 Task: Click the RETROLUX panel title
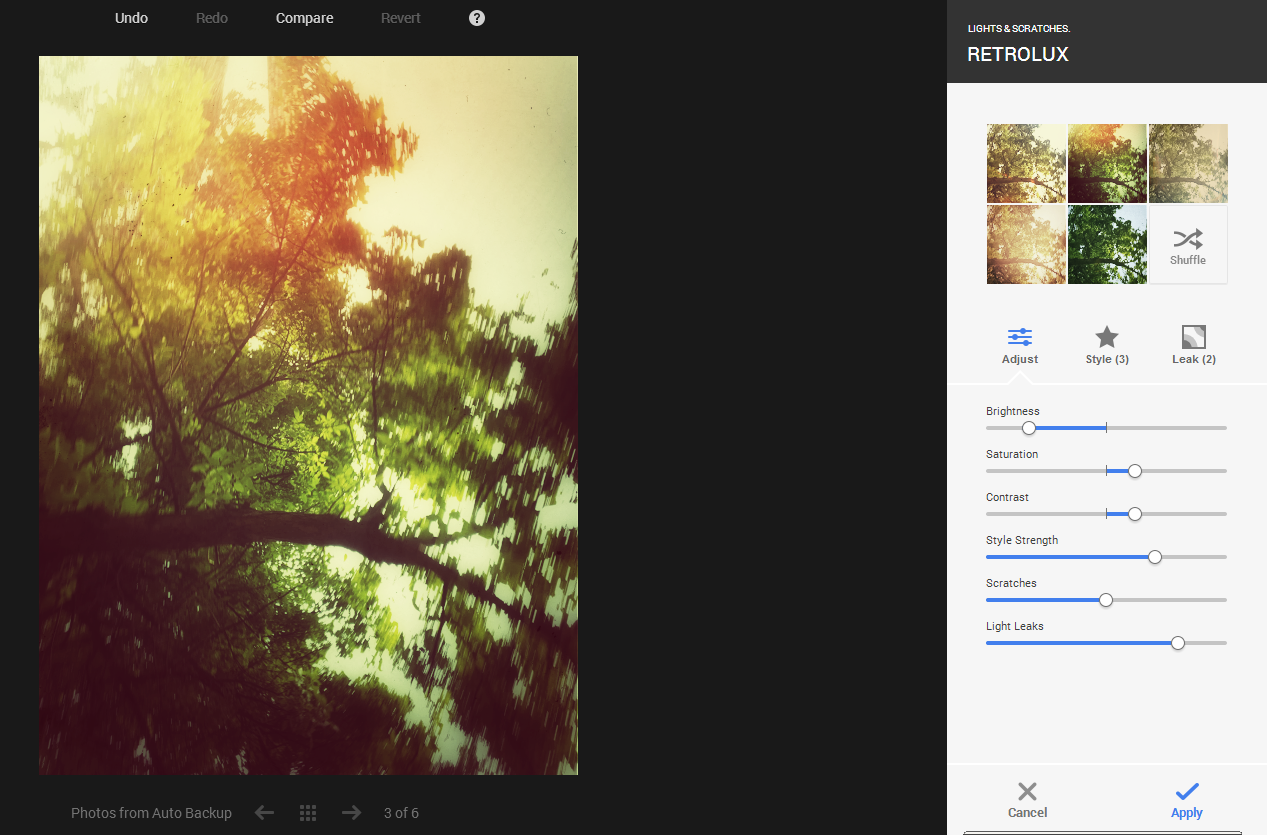[x=1018, y=55]
